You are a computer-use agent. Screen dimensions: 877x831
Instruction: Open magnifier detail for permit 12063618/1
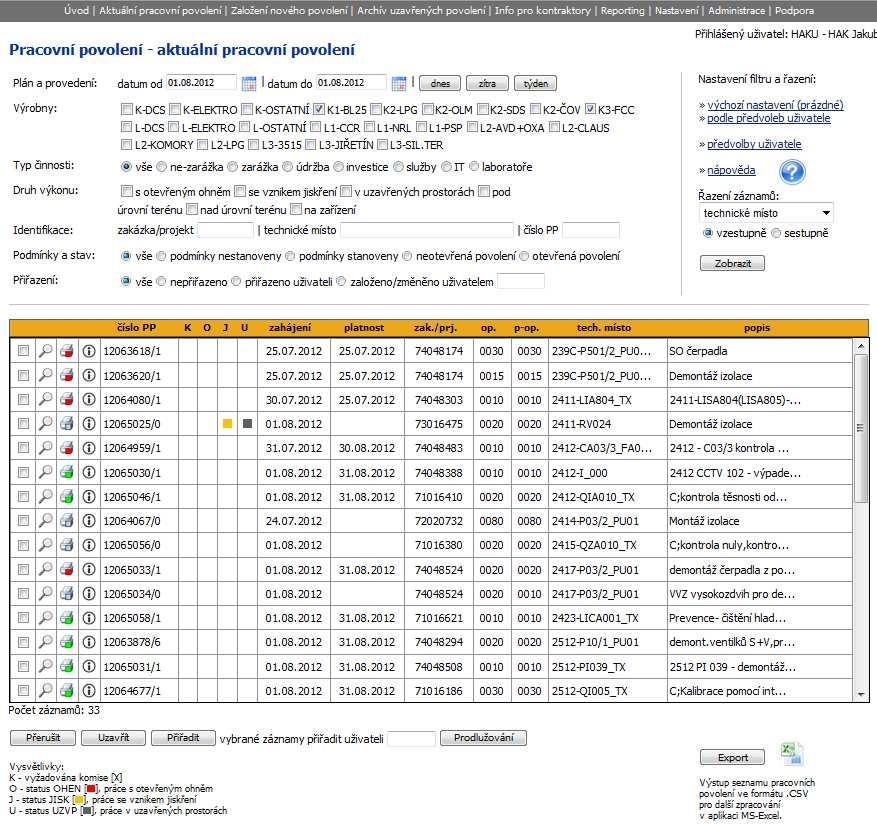coord(45,351)
